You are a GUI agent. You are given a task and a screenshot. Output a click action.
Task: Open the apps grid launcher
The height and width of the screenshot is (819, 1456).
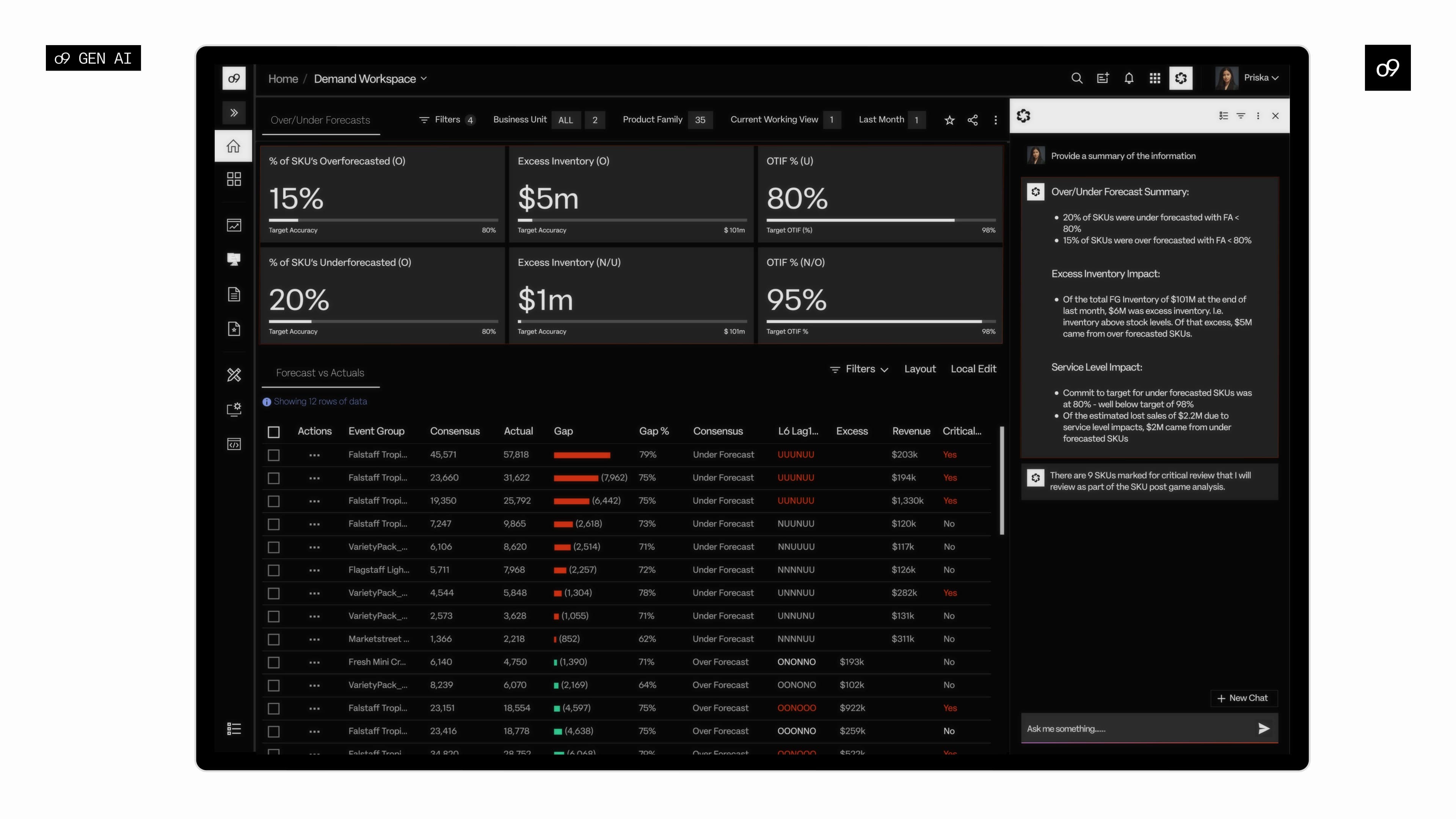tap(1155, 78)
